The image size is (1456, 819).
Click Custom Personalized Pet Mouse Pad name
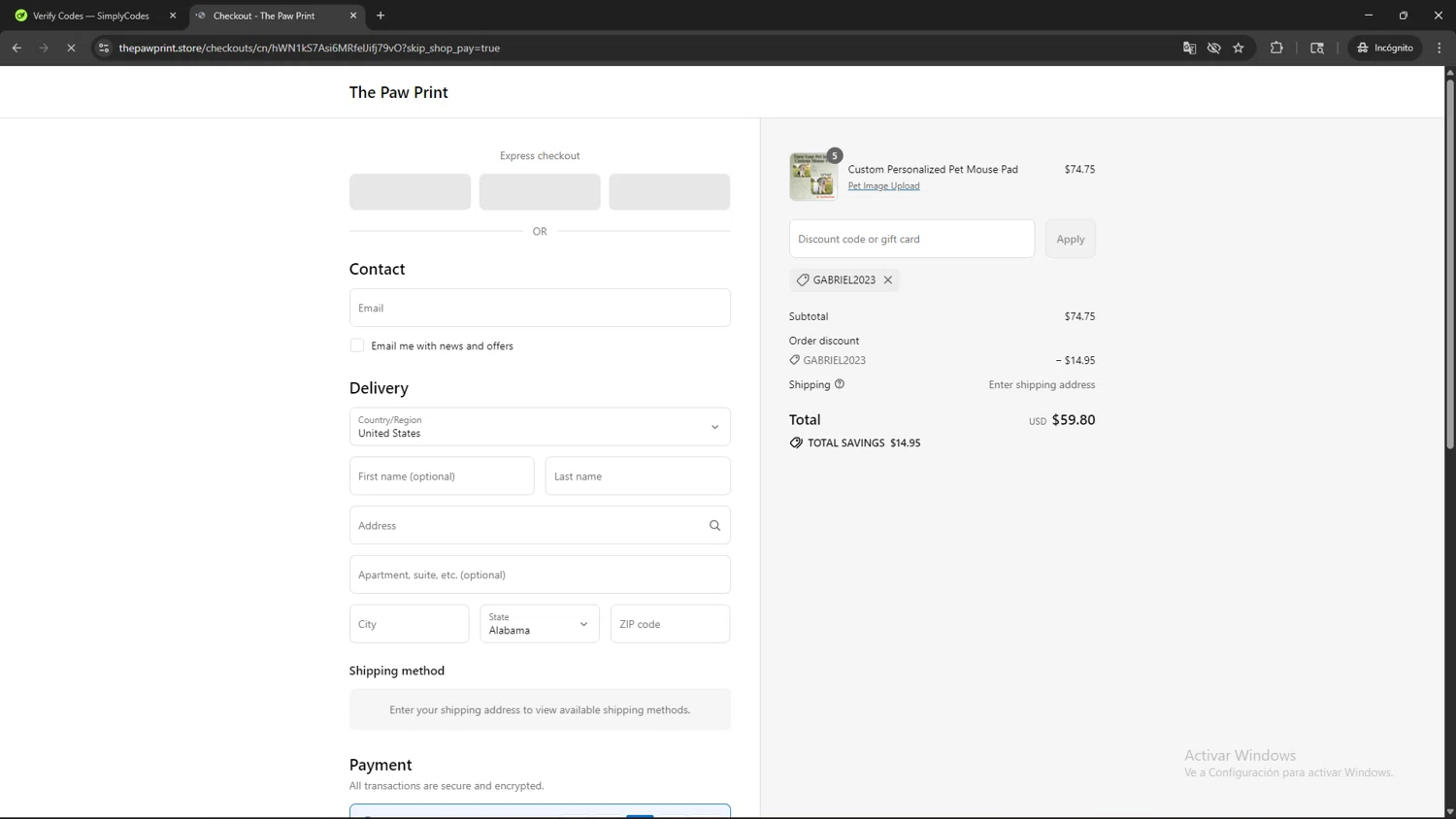click(933, 169)
